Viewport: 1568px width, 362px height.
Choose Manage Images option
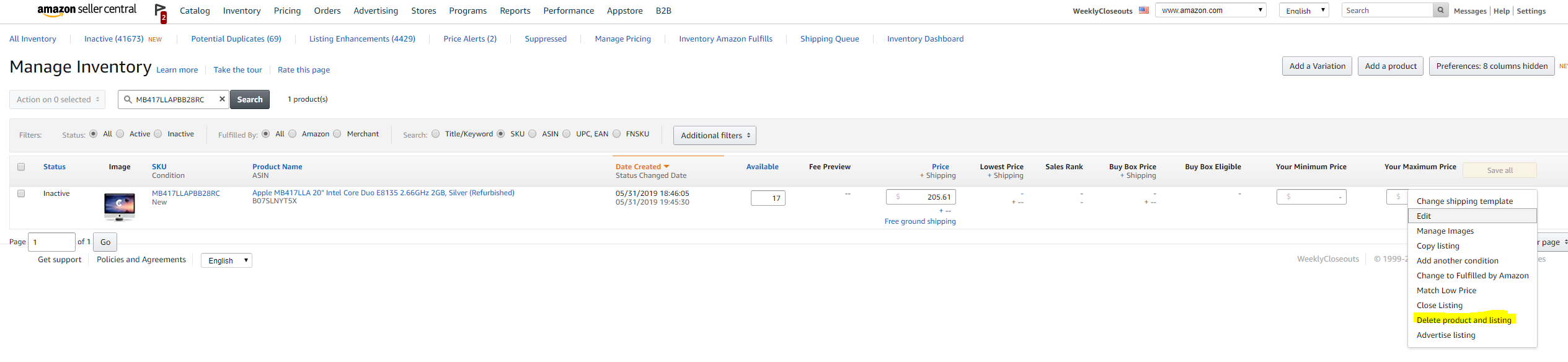pyautogui.click(x=1445, y=231)
